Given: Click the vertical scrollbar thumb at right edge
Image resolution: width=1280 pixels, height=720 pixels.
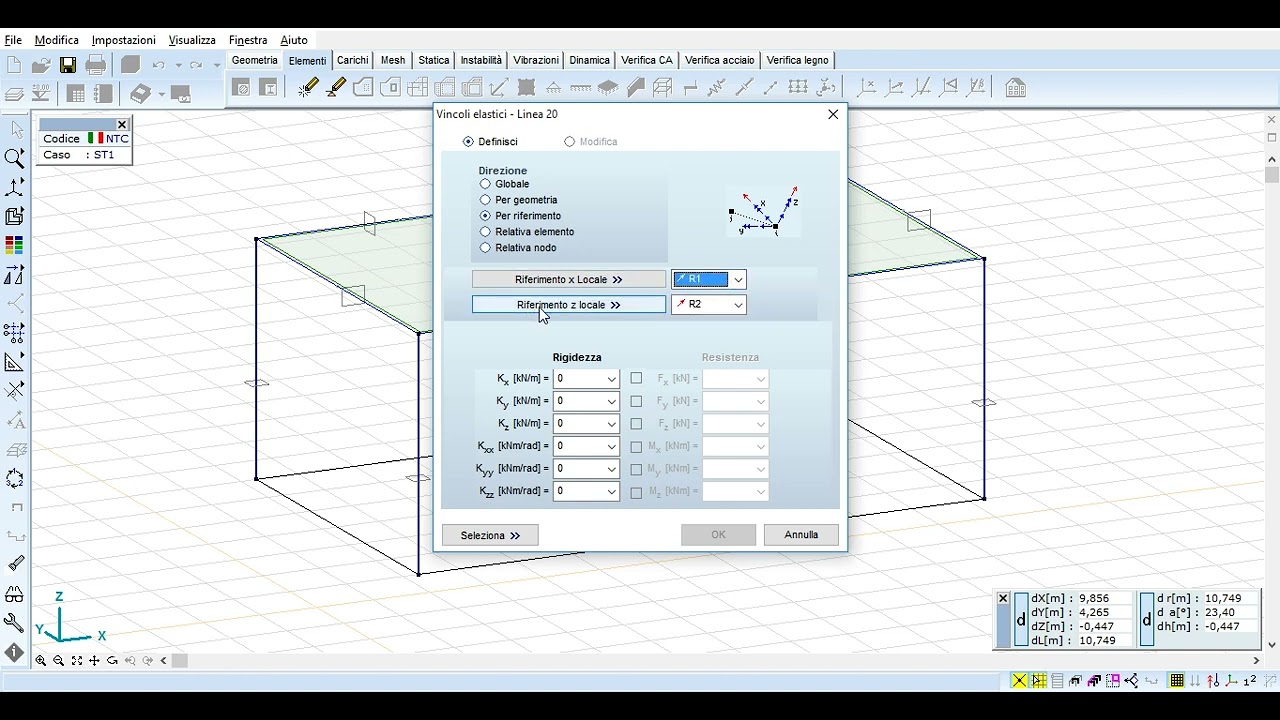Looking at the screenshot, I should click(x=1272, y=175).
